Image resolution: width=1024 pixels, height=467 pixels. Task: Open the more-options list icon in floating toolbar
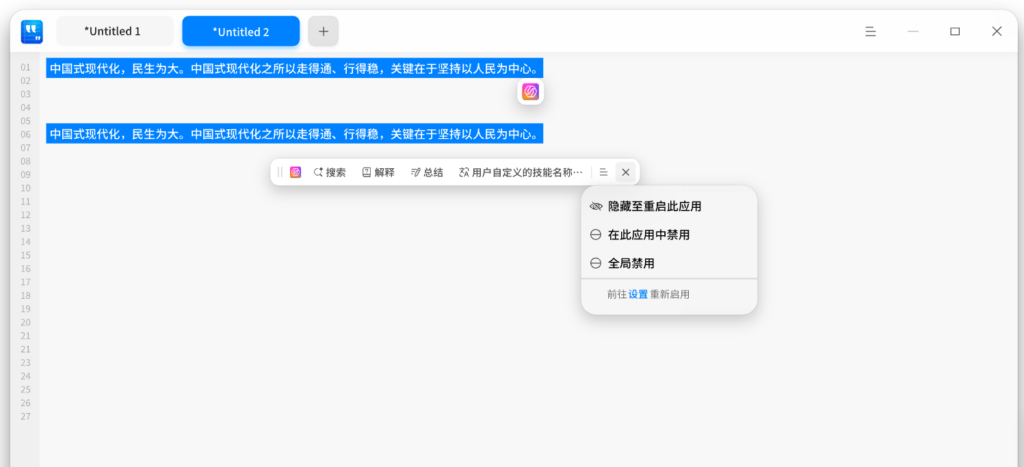[x=604, y=172]
